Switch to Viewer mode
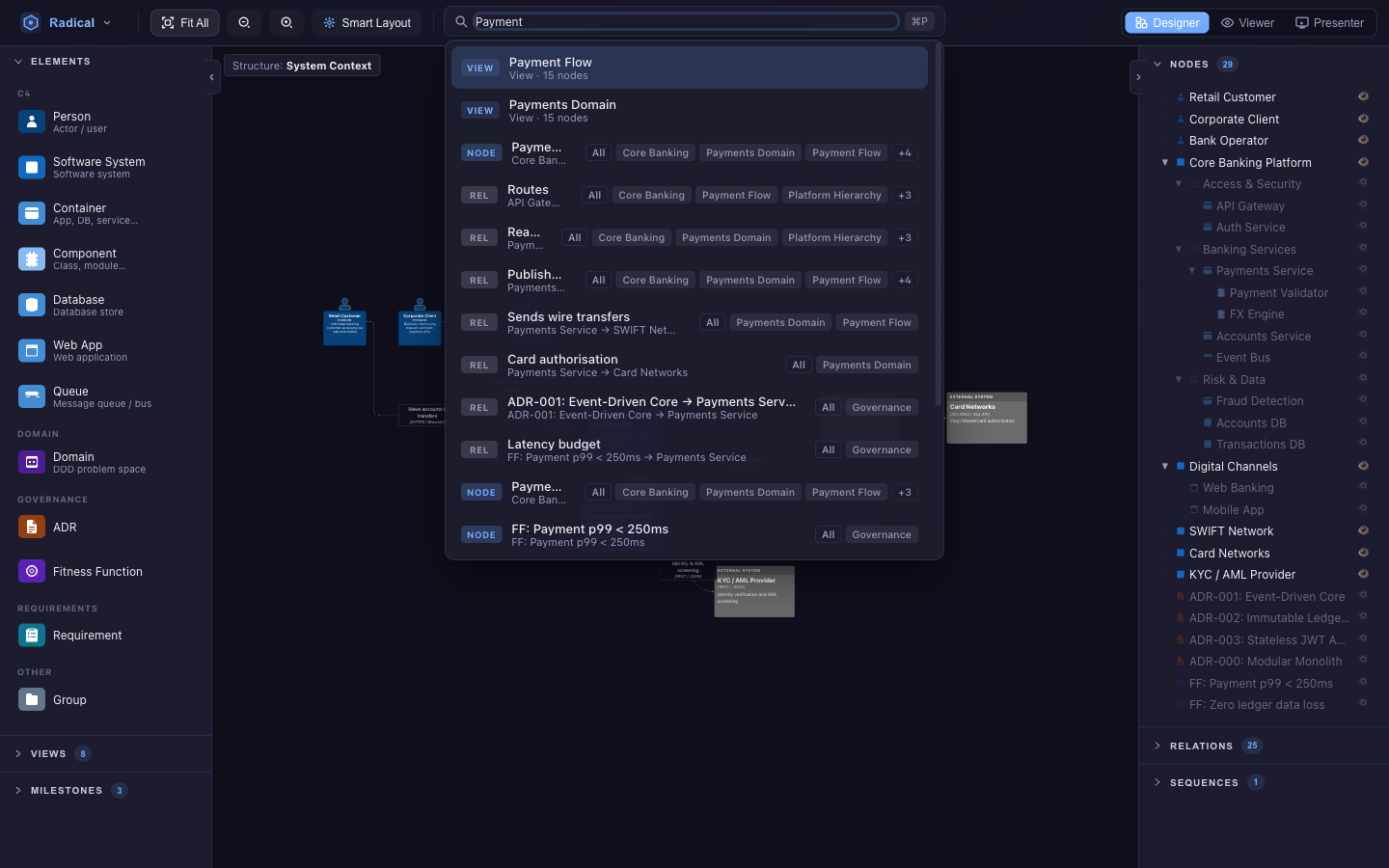This screenshot has width=1389, height=868. pos(1247,22)
